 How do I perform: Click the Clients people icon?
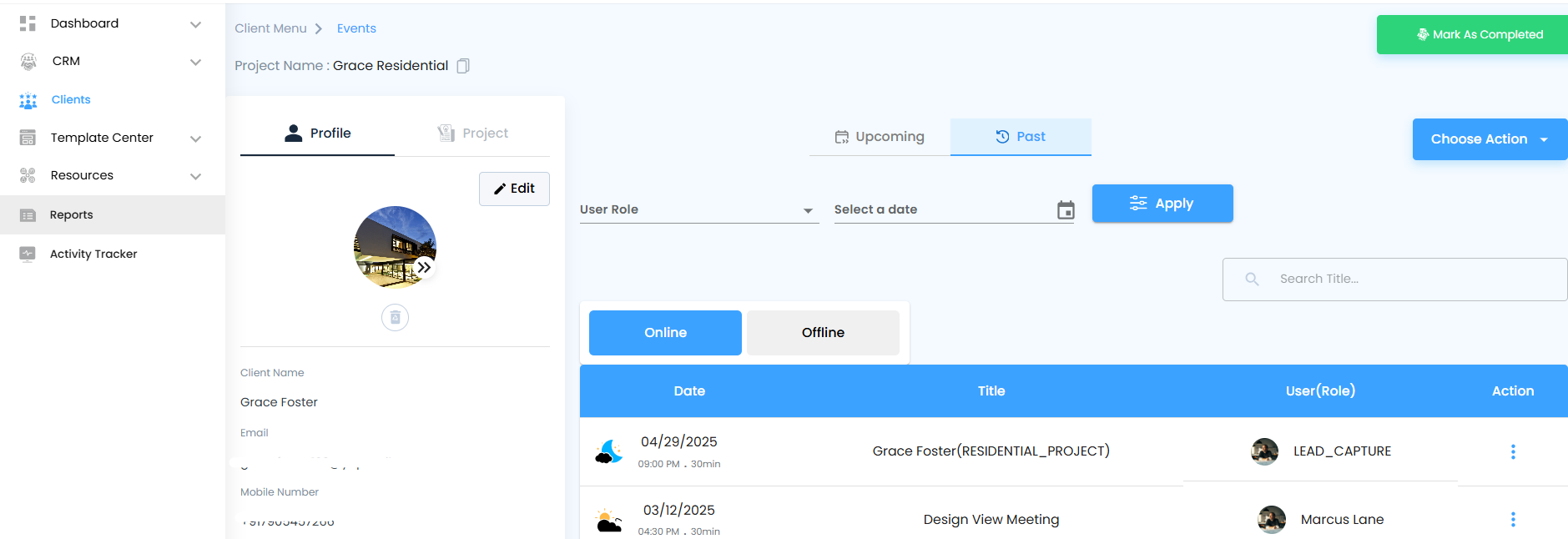28,100
